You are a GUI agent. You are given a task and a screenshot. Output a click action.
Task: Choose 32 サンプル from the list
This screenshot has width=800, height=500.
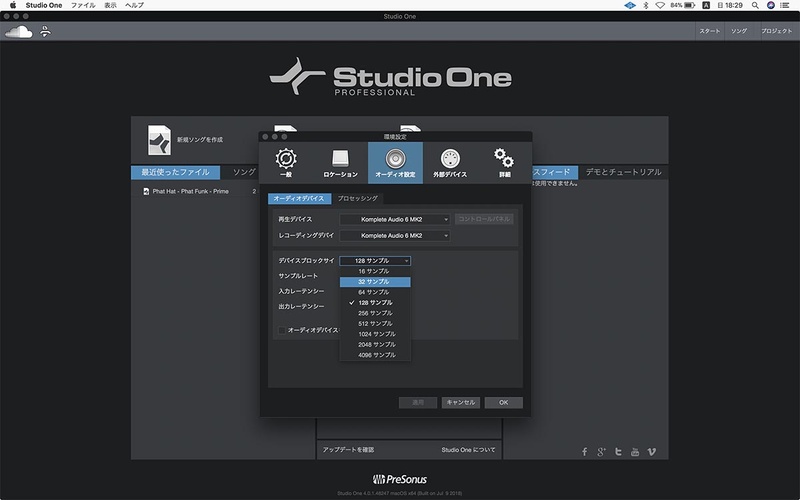375,282
